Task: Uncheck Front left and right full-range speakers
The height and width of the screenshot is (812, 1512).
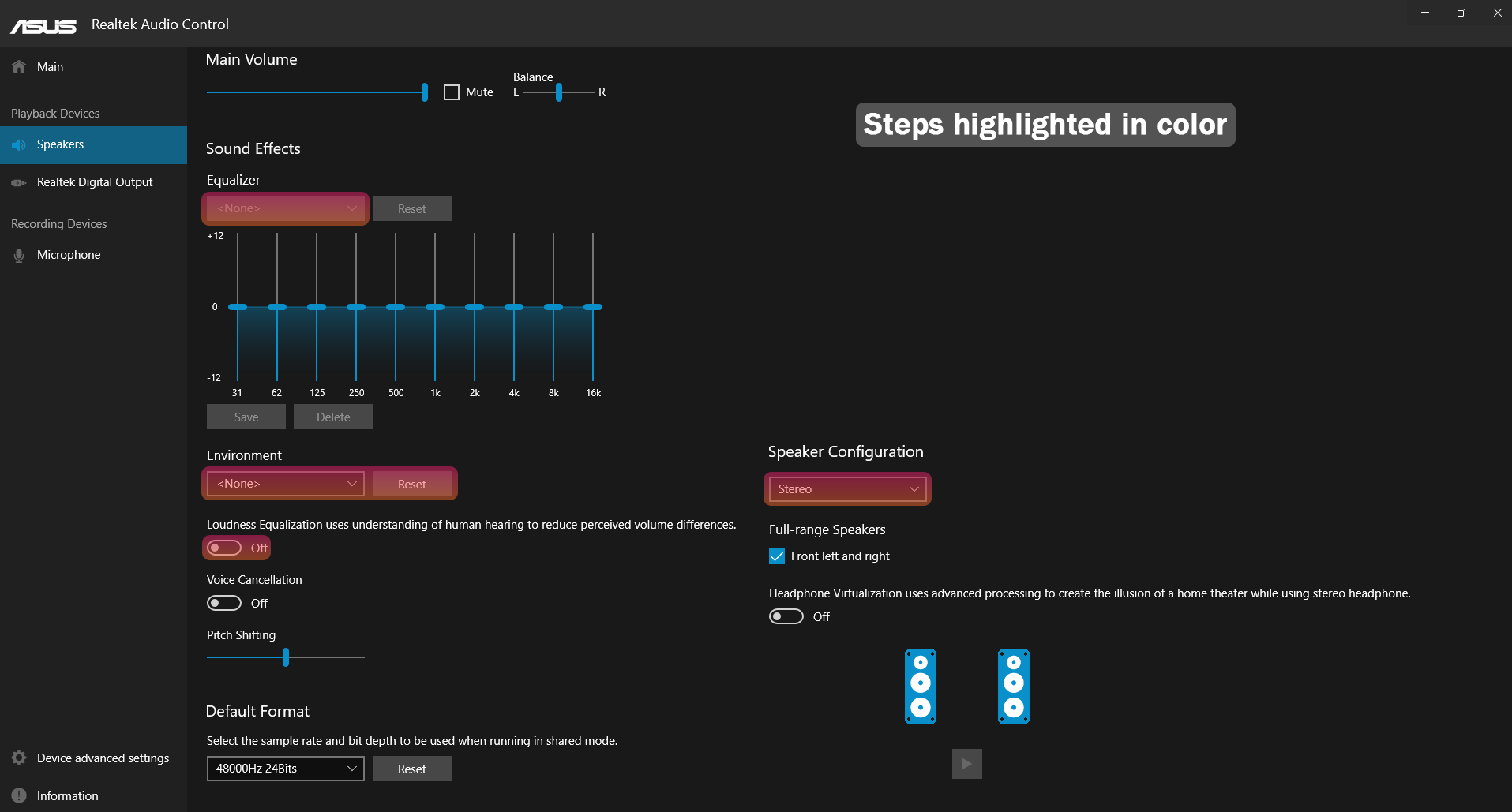Action: click(x=777, y=556)
